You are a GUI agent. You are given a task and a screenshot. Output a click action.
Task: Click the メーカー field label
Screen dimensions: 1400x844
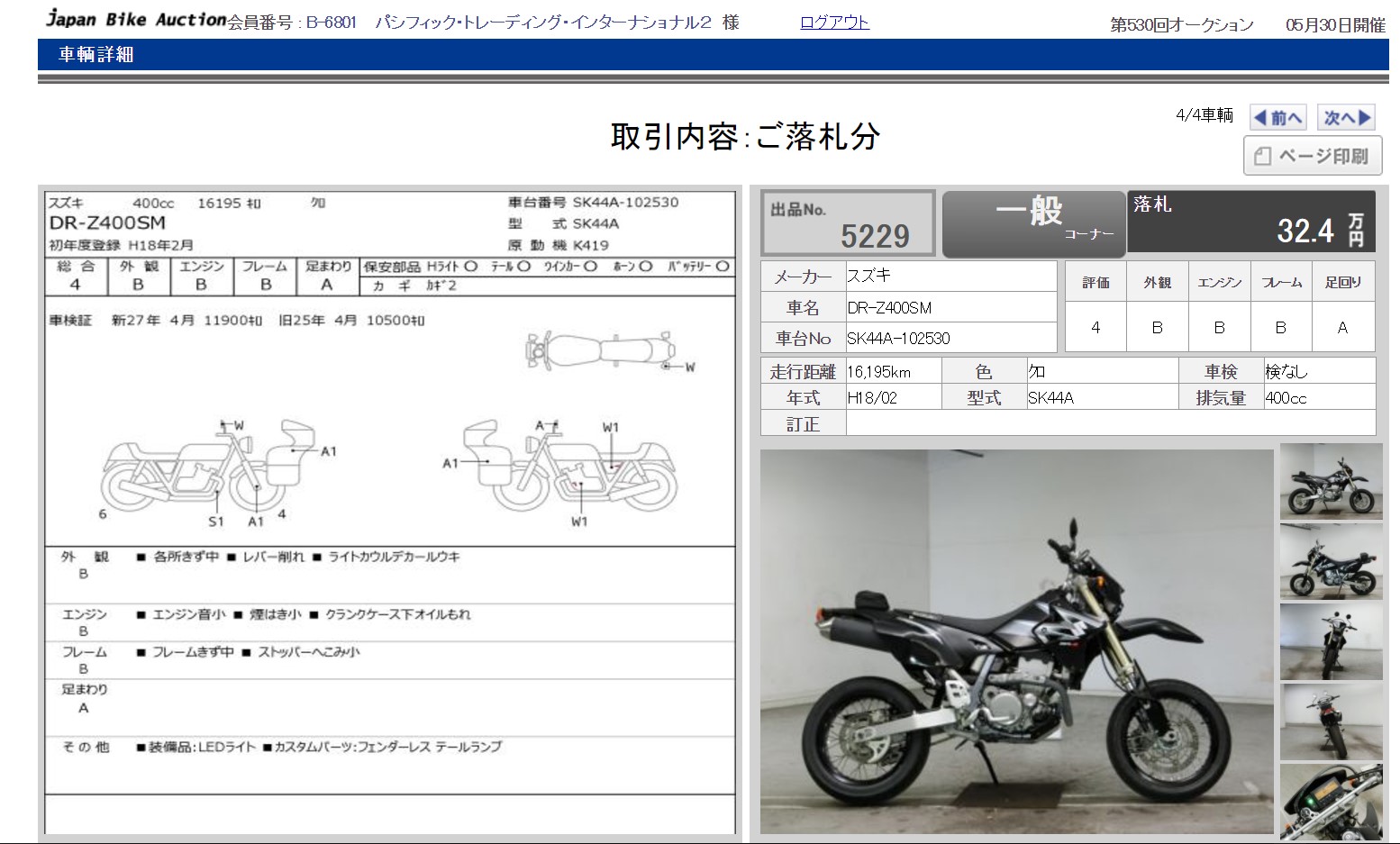click(803, 277)
